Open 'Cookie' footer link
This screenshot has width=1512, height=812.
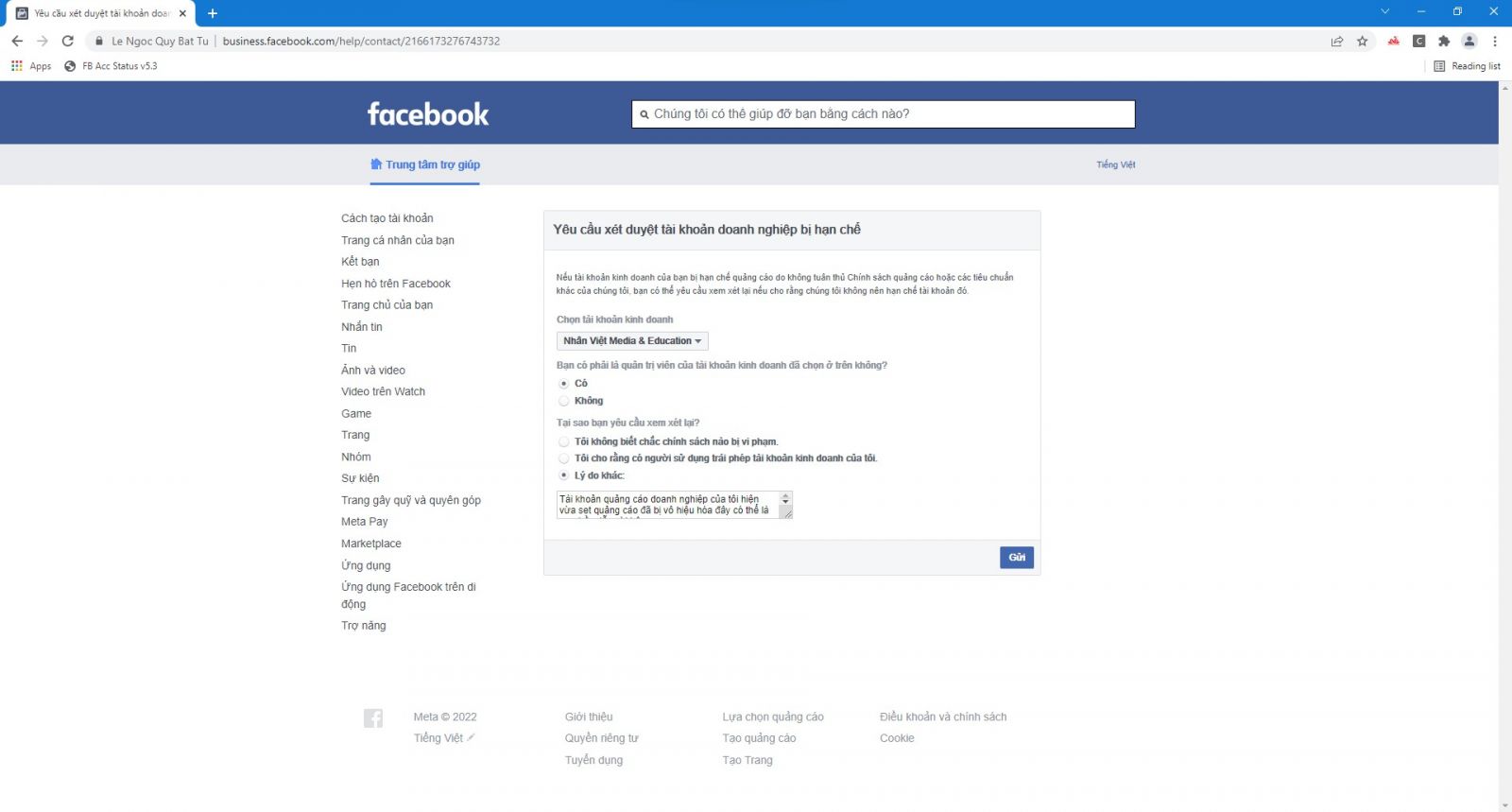click(897, 738)
